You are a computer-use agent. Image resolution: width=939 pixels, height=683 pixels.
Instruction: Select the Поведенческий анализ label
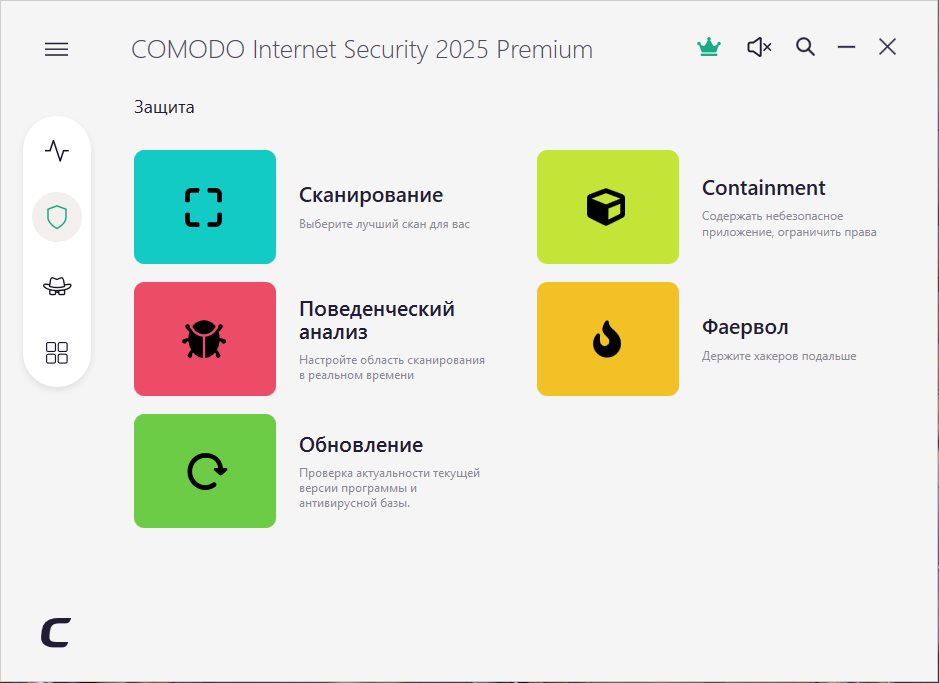click(x=376, y=320)
